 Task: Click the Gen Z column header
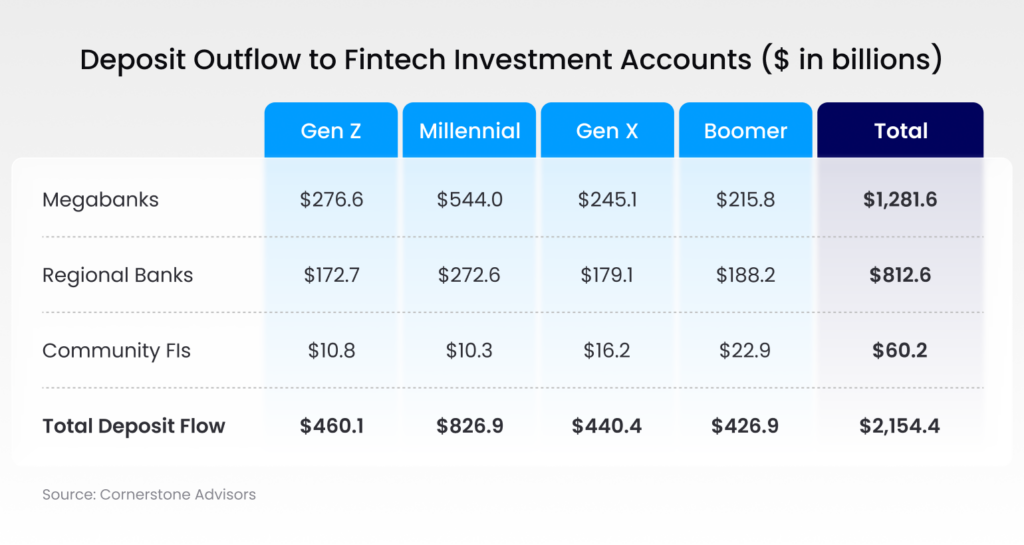click(x=331, y=131)
